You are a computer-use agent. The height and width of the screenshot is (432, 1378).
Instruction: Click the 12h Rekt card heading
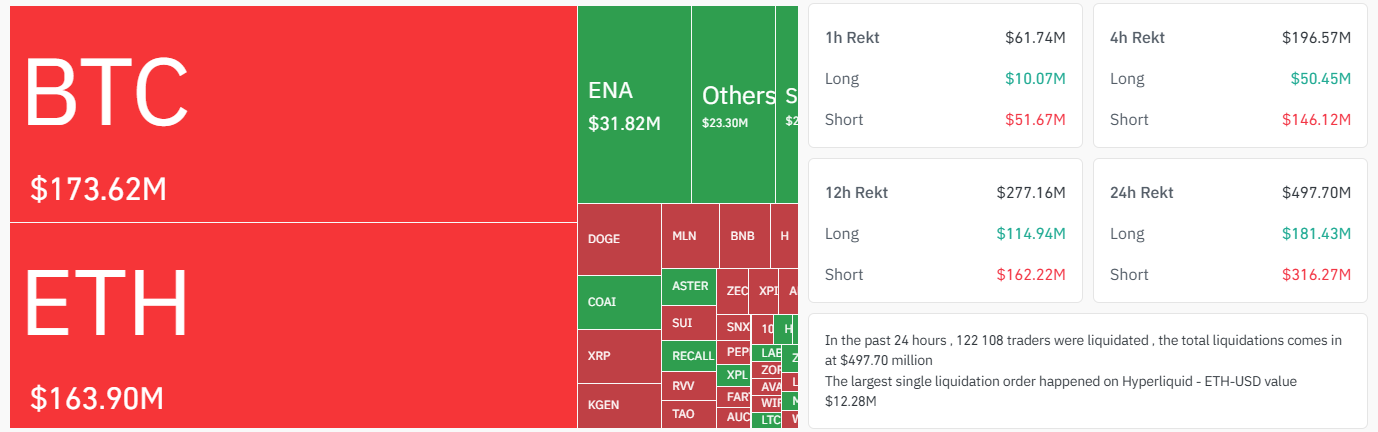tap(856, 192)
